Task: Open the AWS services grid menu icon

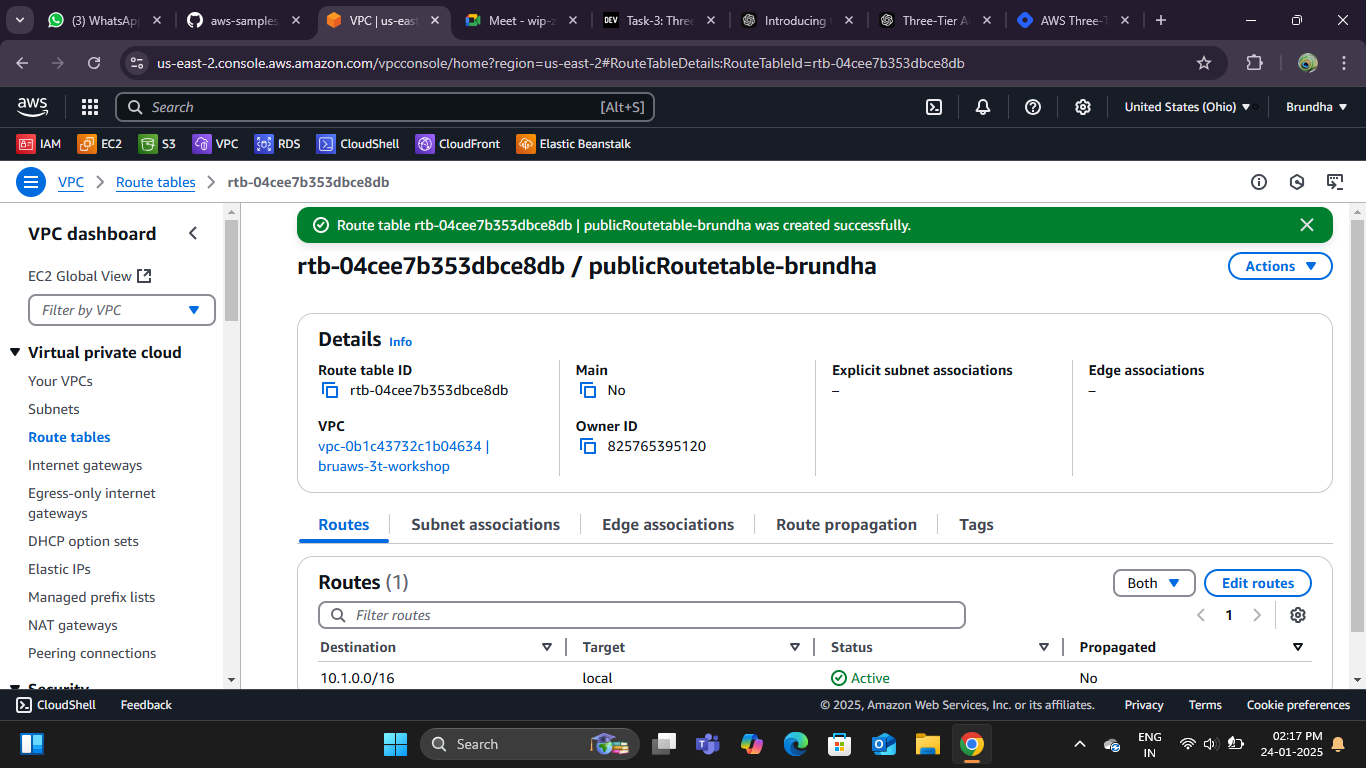Action: coord(90,107)
